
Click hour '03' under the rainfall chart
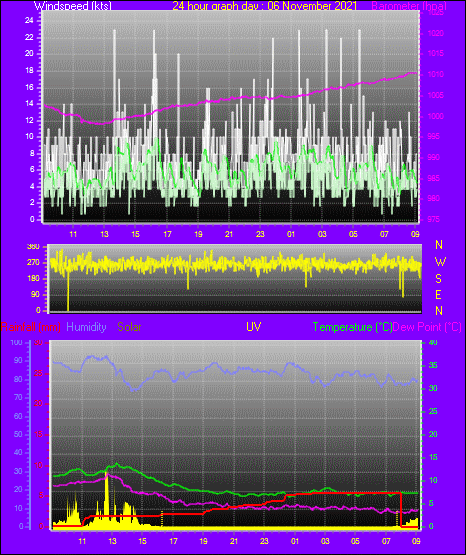coord(325,541)
